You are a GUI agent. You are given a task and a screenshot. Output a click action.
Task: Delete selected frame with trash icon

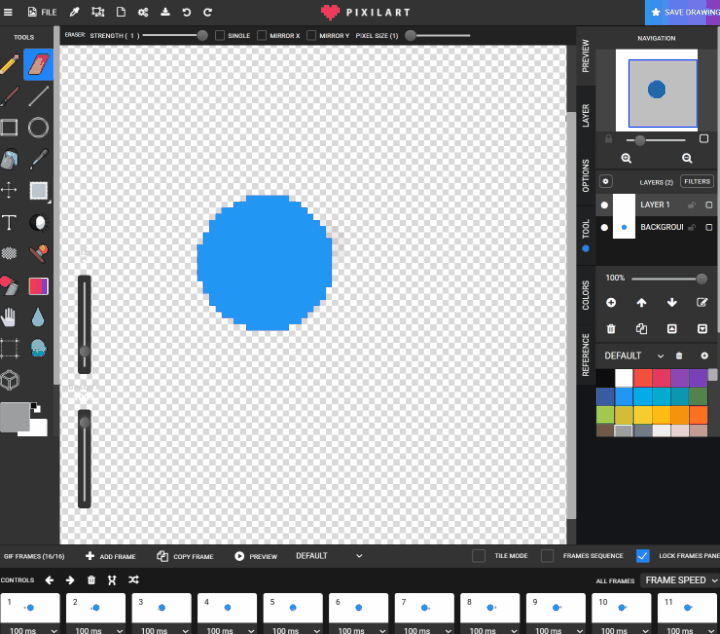pyautogui.click(x=91, y=580)
